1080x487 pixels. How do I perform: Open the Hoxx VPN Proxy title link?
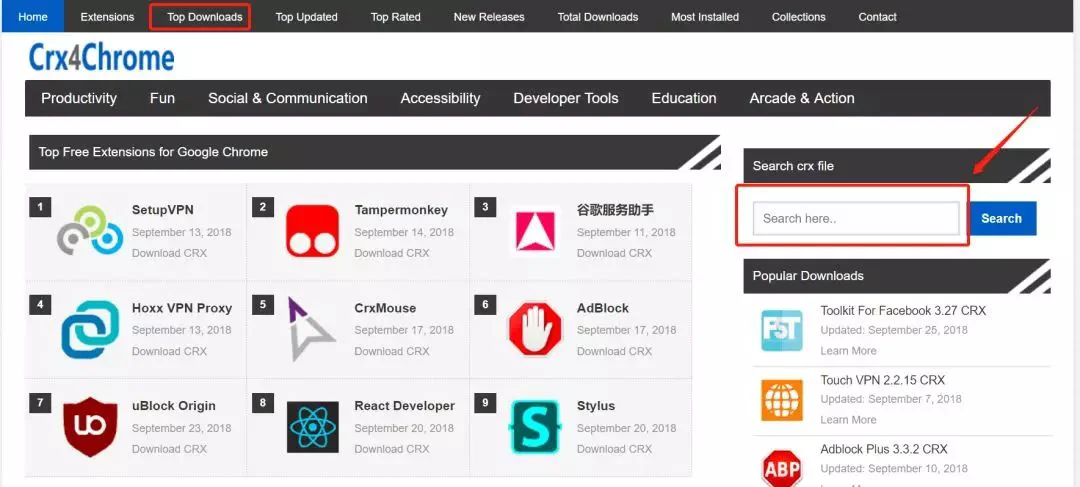182,308
